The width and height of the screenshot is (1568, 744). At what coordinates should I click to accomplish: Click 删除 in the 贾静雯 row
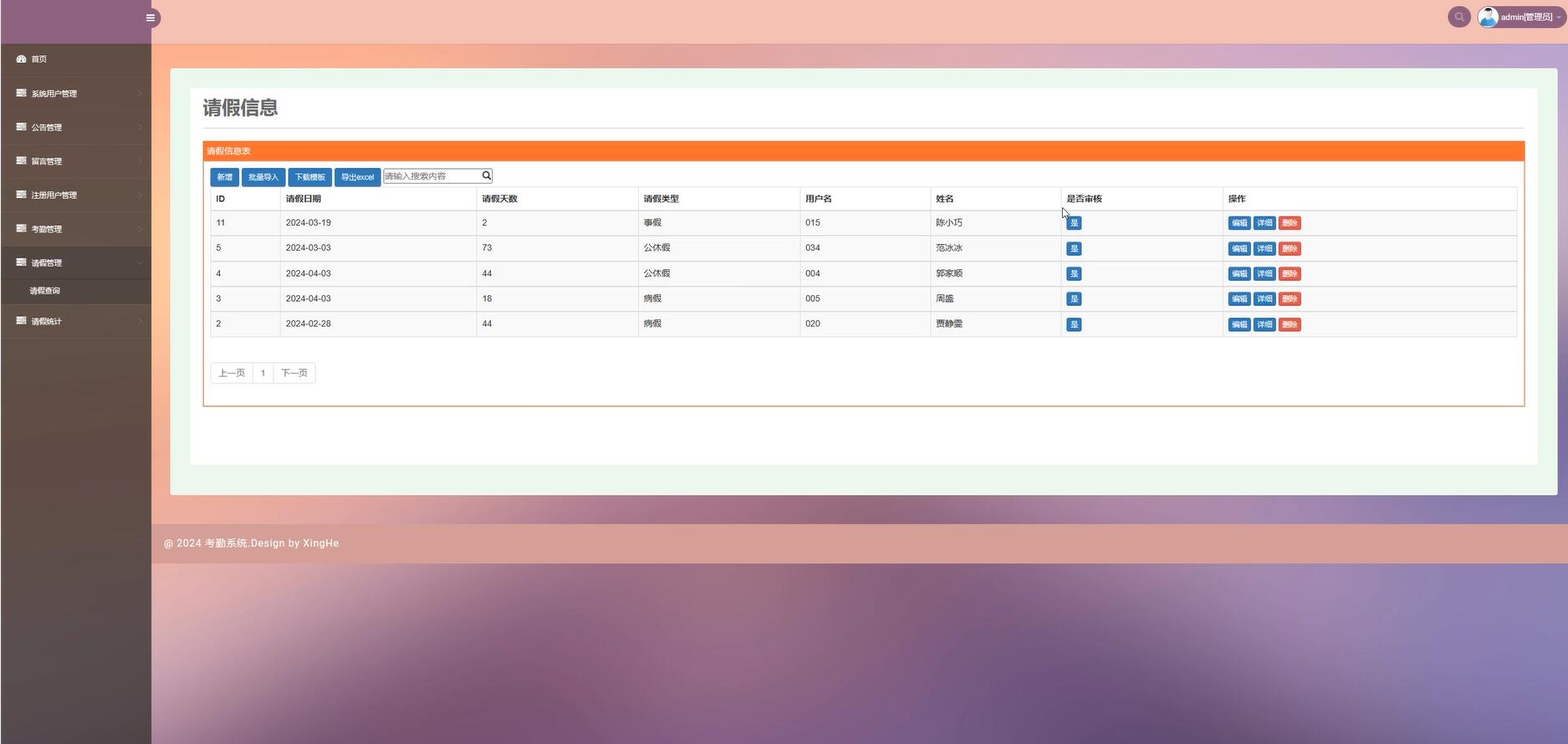(x=1290, y=324)
